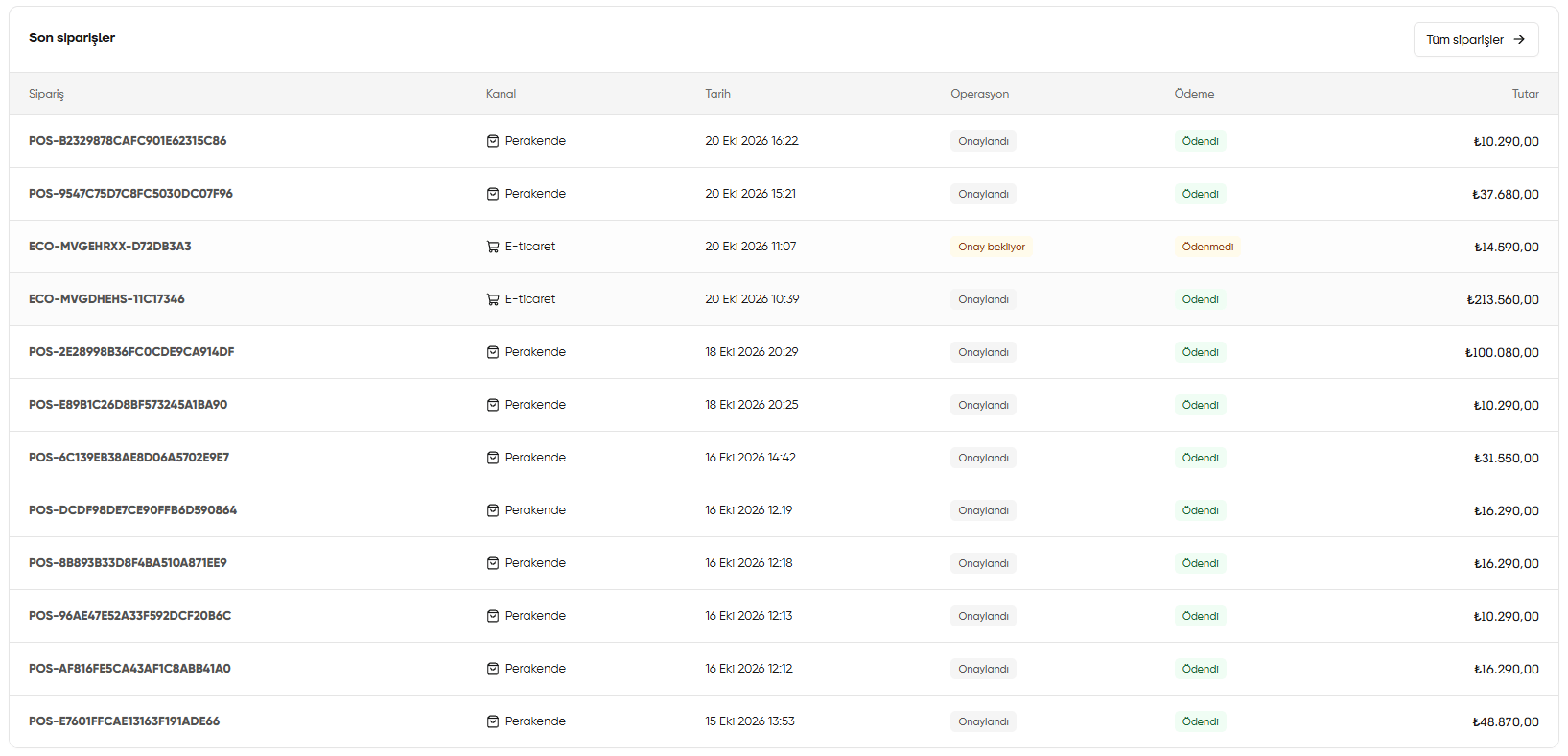
Task: Click the cart icon for order ECO-MVGDHEHS-11C17346
Action: point(493,299)
